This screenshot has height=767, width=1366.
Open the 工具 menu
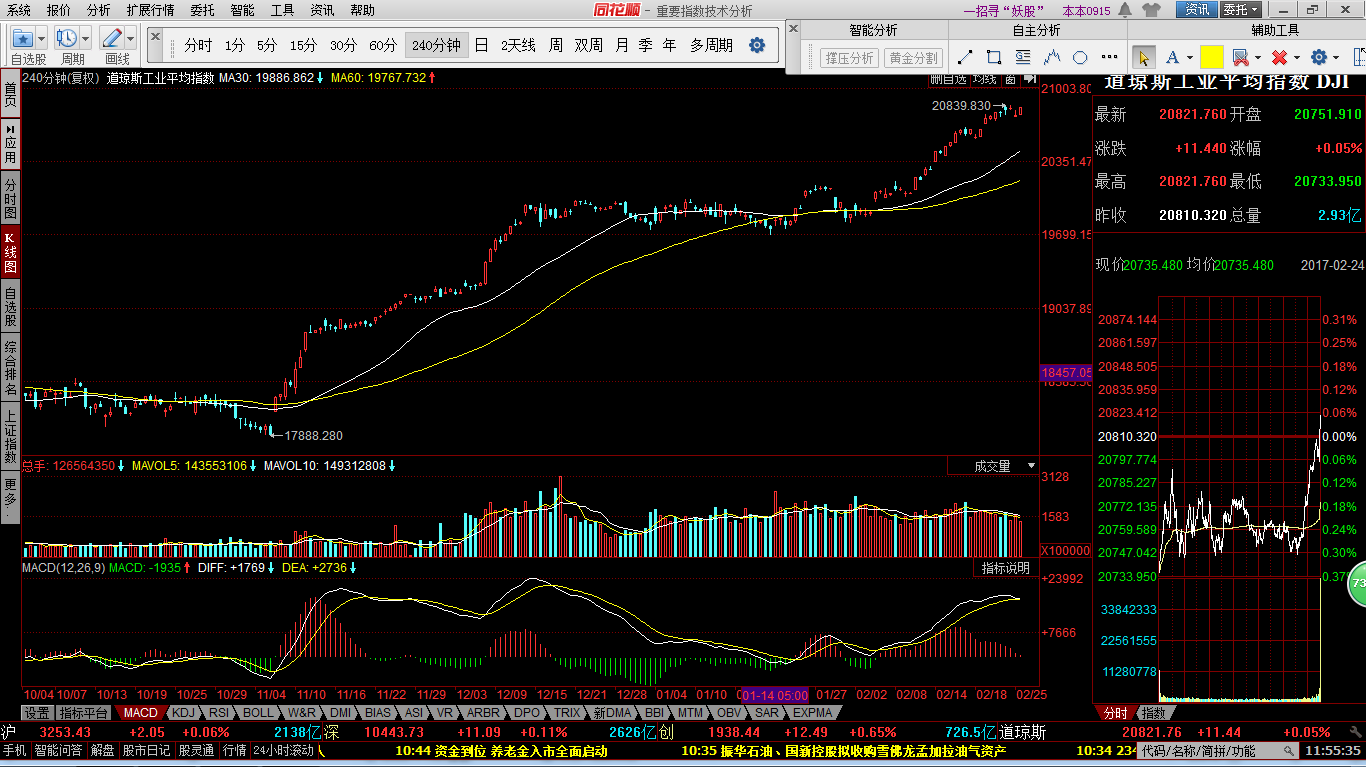pos(283,10)
